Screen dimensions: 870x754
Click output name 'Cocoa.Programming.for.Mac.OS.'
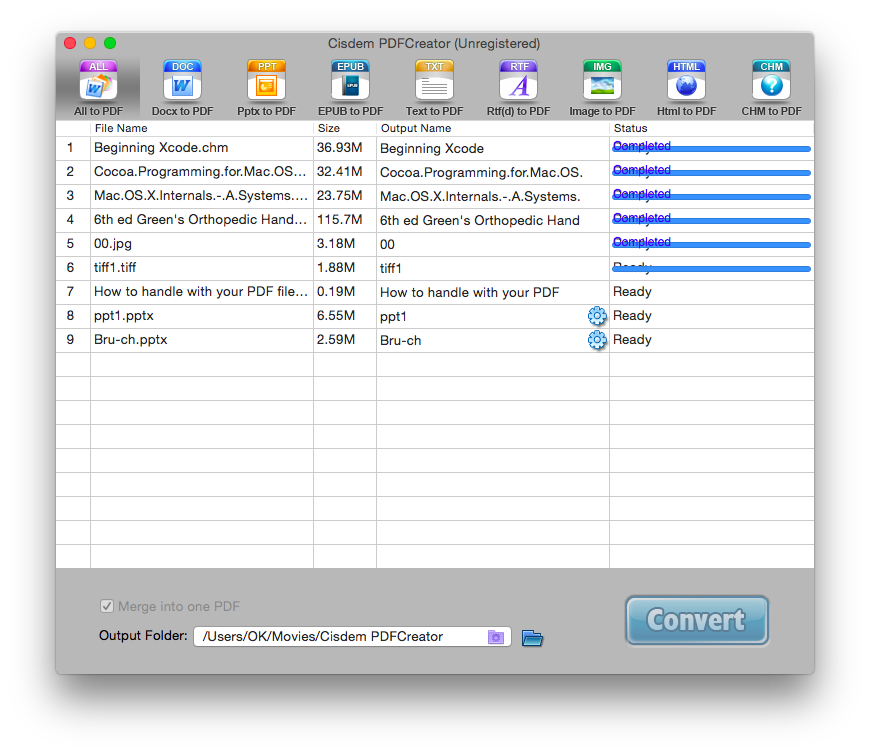pos(482,173)
